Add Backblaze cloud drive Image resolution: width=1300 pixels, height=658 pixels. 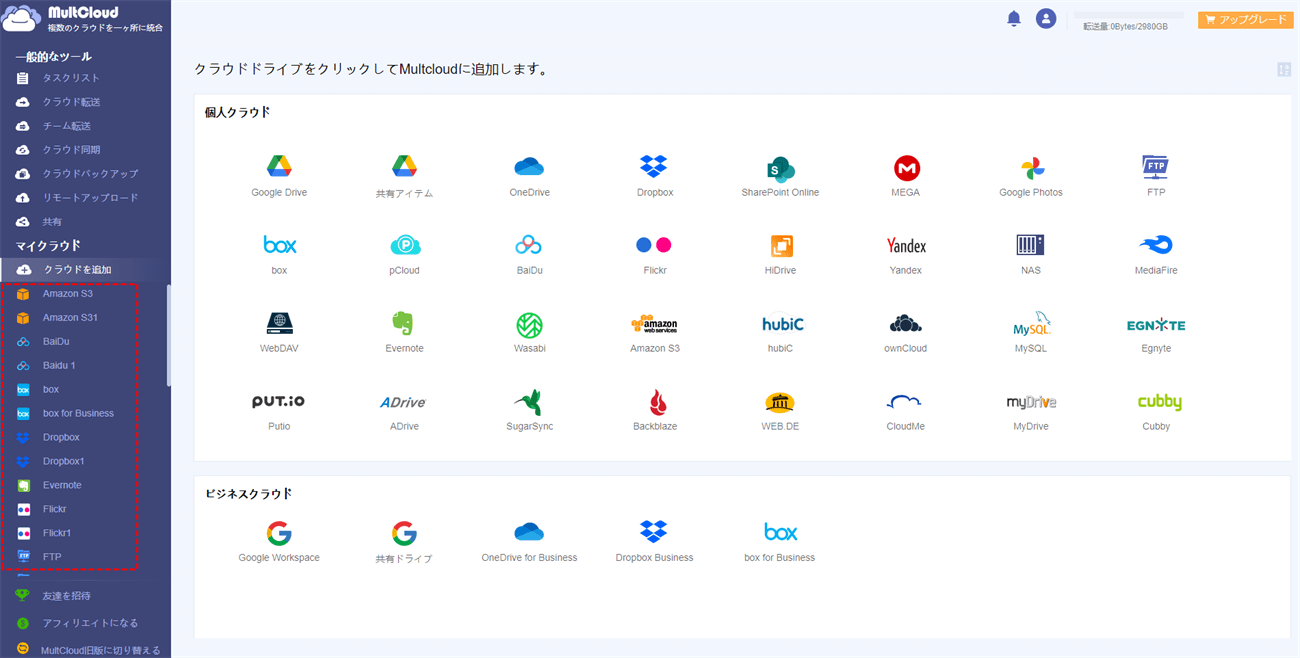(657, 402)
